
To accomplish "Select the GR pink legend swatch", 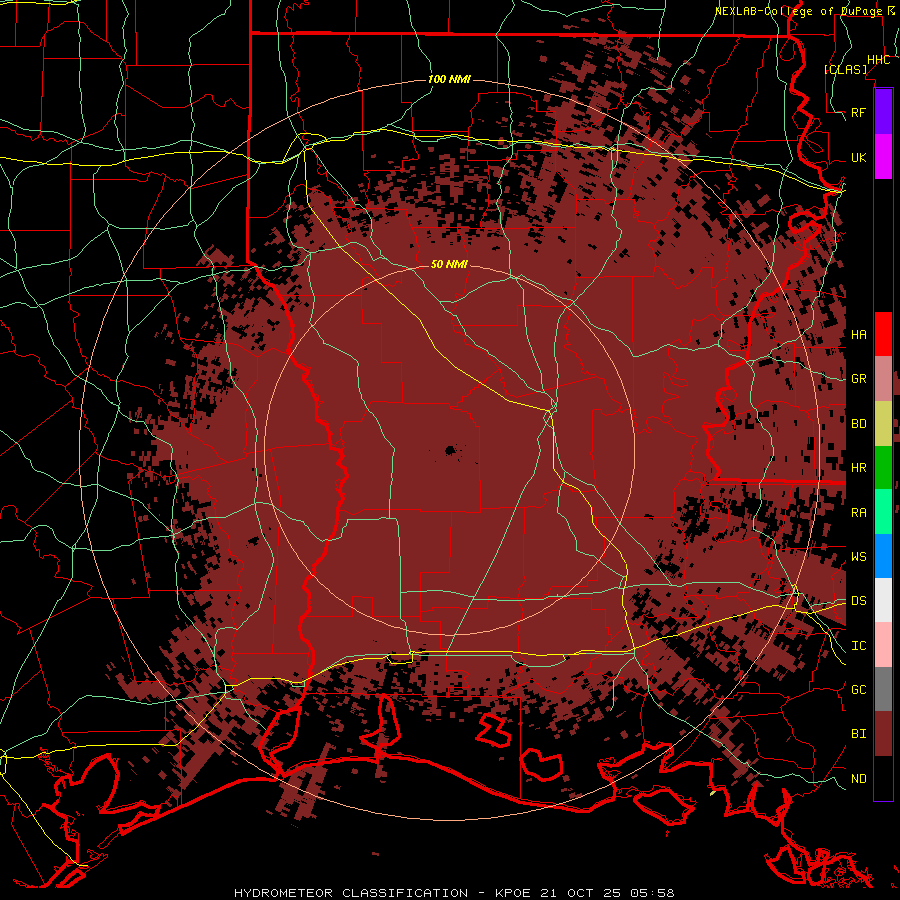I will pos(883,378).
